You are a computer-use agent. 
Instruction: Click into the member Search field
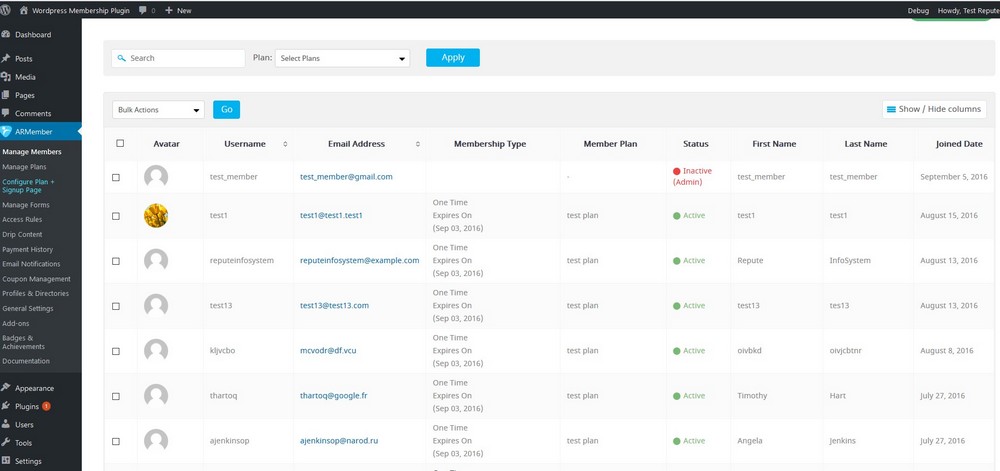coord(178,58)
